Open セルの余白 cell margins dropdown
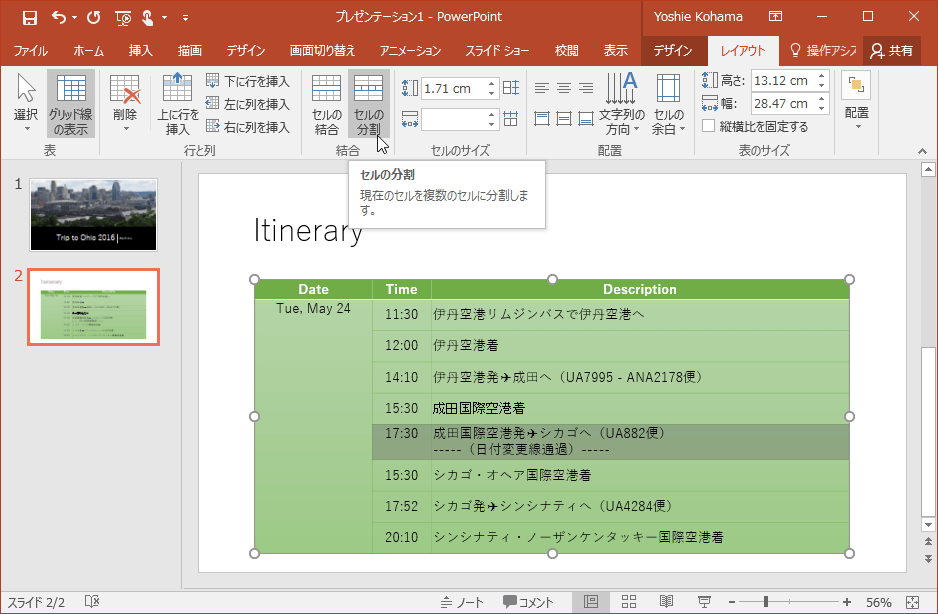The width and height of the screenshot is (938, 614). [668, 104]
